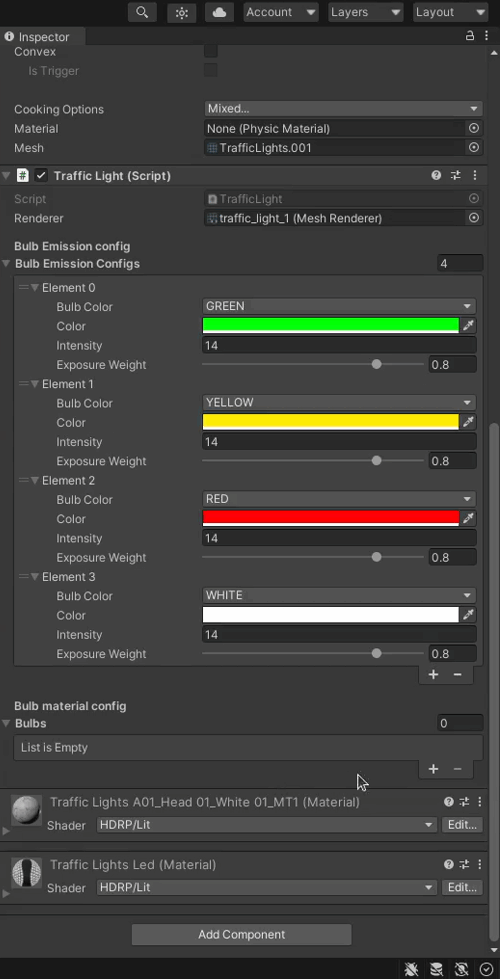Open the Physic Material object picker
Image resolution: width=500 pixels, height=979 pixels.
tap(474, 128)
